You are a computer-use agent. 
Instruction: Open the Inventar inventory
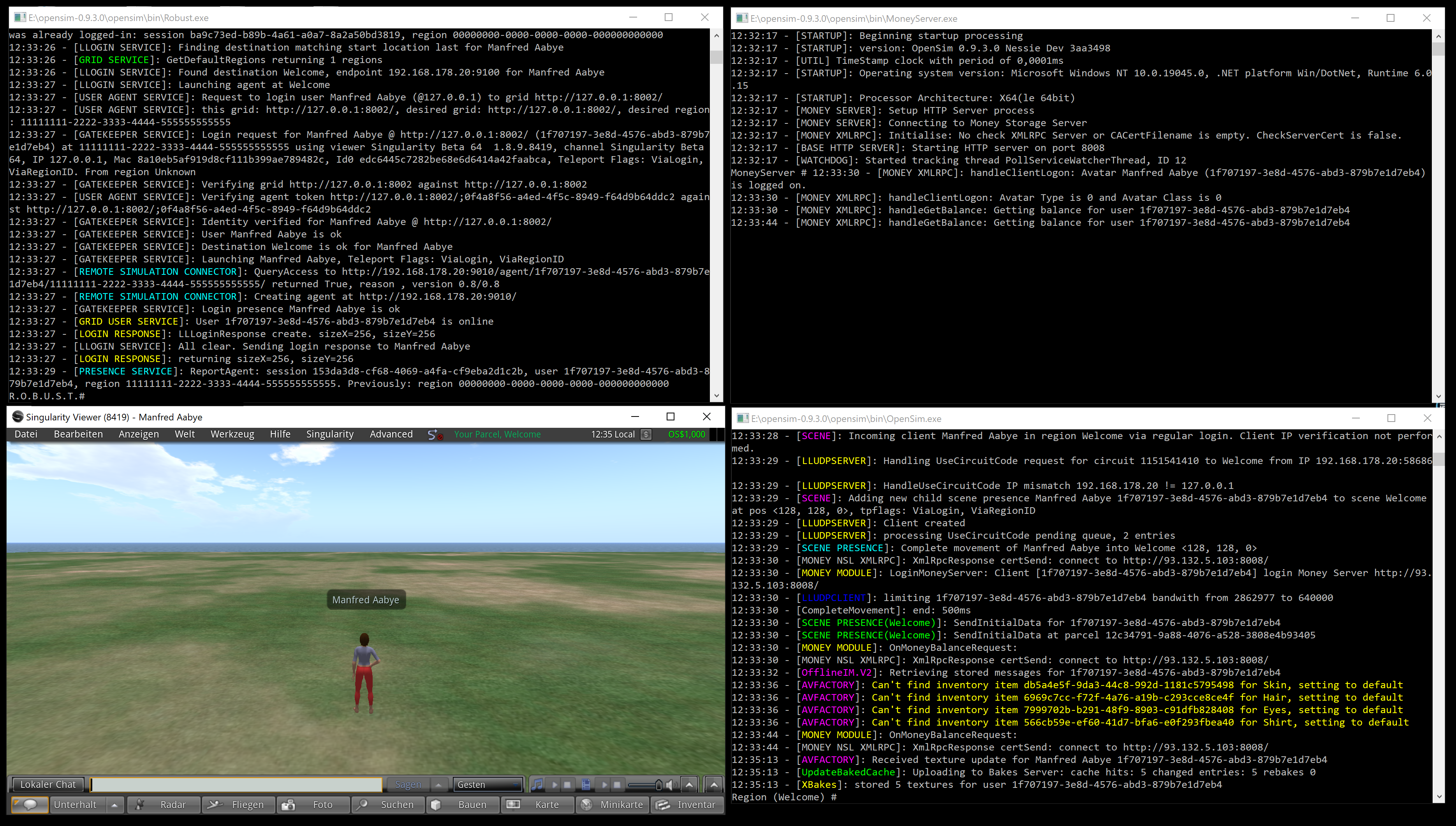click(687, 805)
